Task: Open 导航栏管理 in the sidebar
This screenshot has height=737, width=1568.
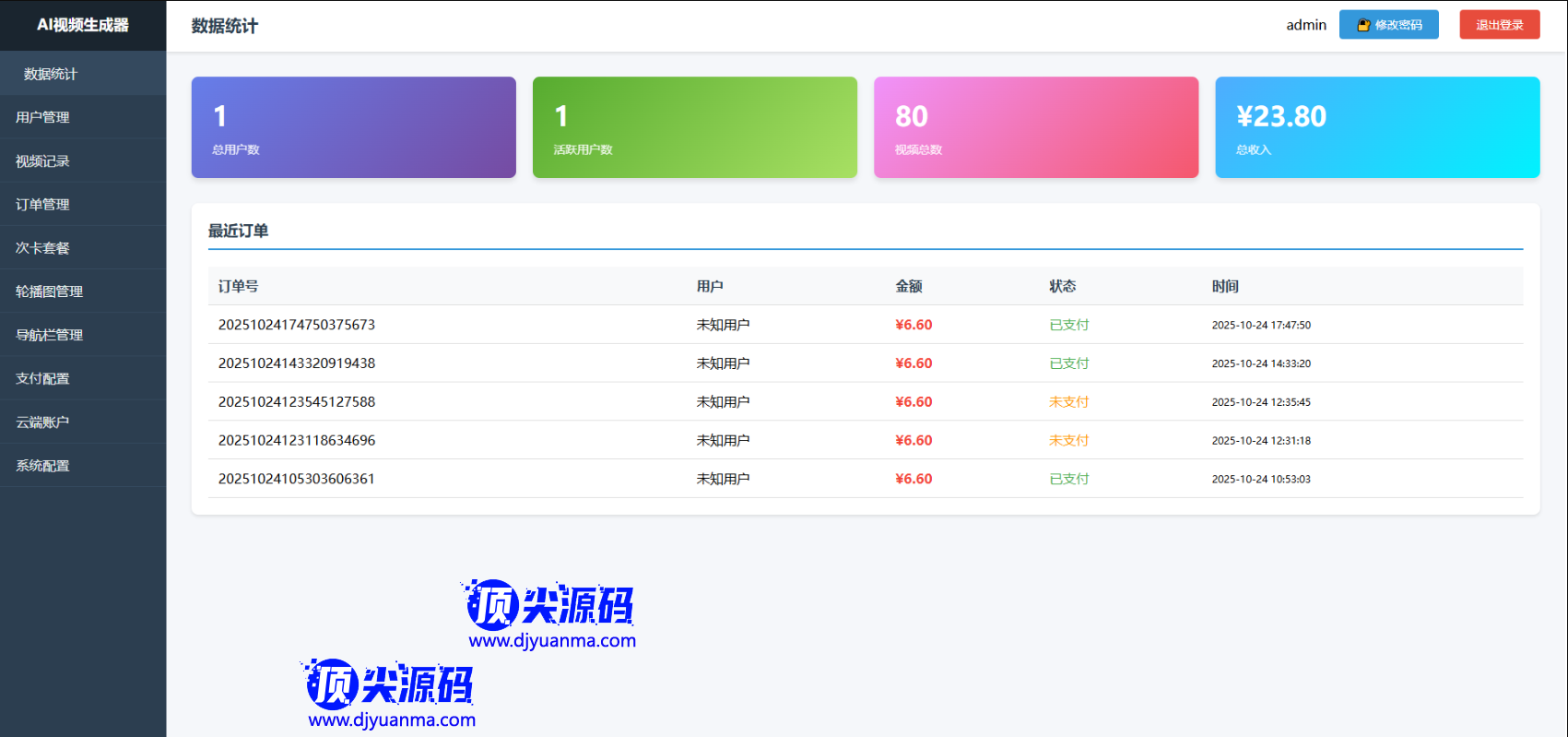Action: click(x=50, y=335)
